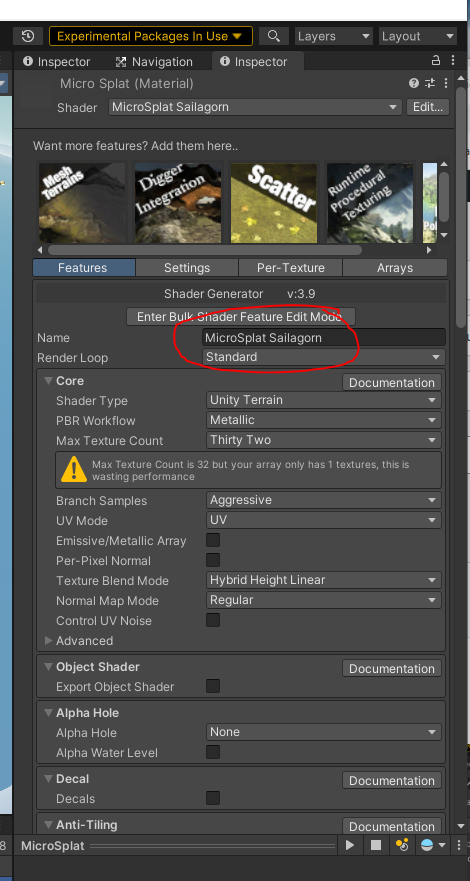This screenshot has width=470, height=881.
Task: Open the Inspector tab kebab menu
Action: 453,61
